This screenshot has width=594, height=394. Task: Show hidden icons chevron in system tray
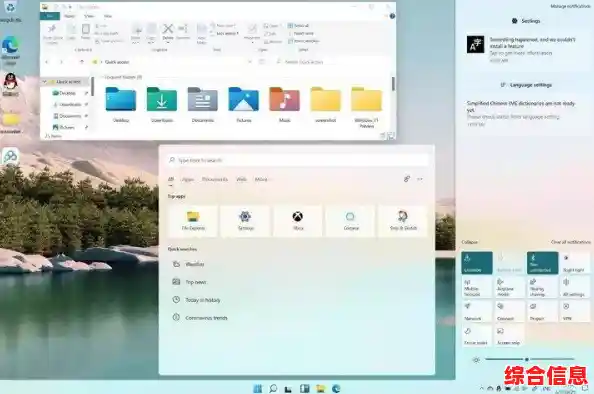point(481,388)
